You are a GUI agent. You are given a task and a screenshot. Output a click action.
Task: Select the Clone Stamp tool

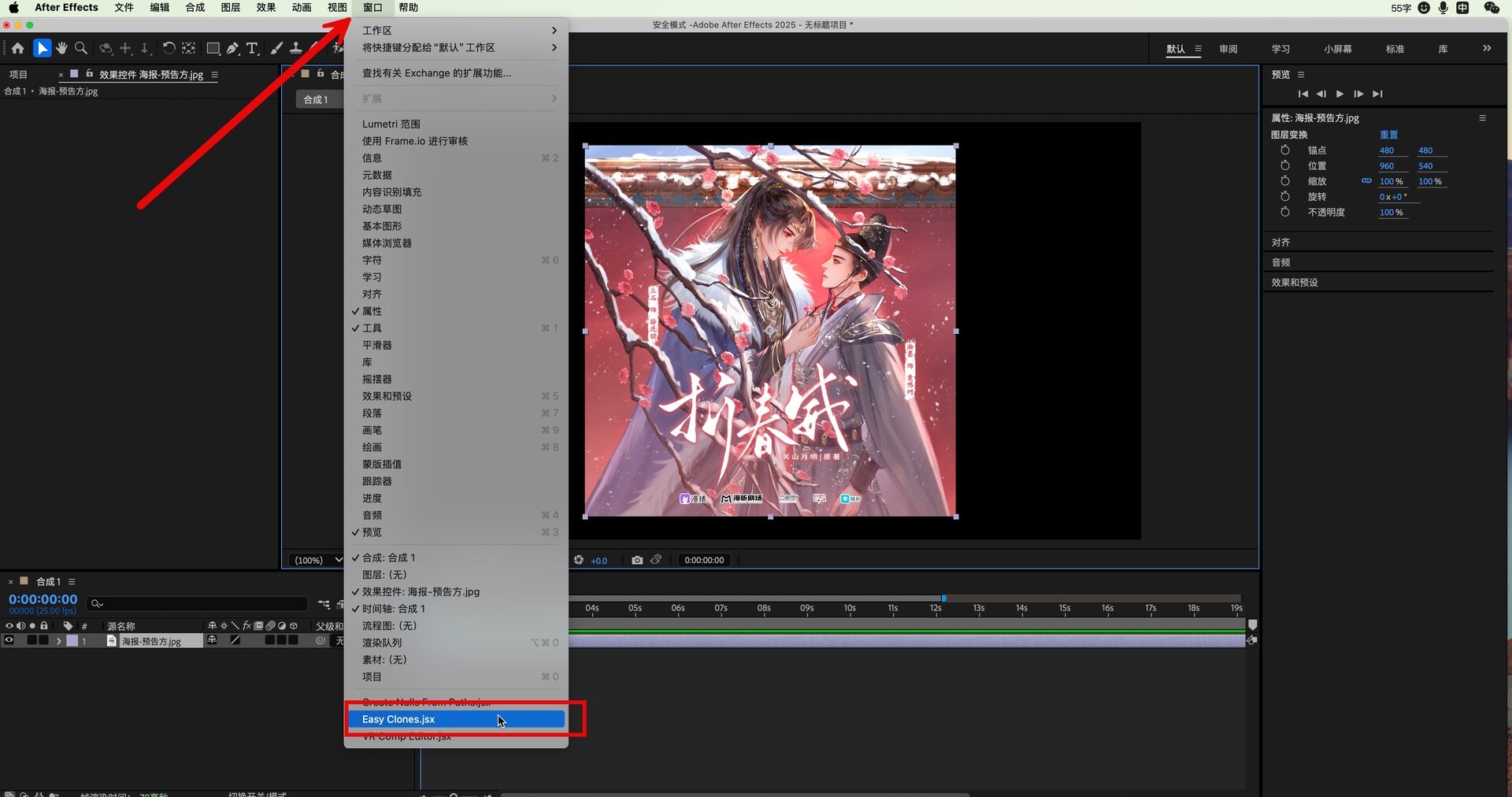click(295, 49)
